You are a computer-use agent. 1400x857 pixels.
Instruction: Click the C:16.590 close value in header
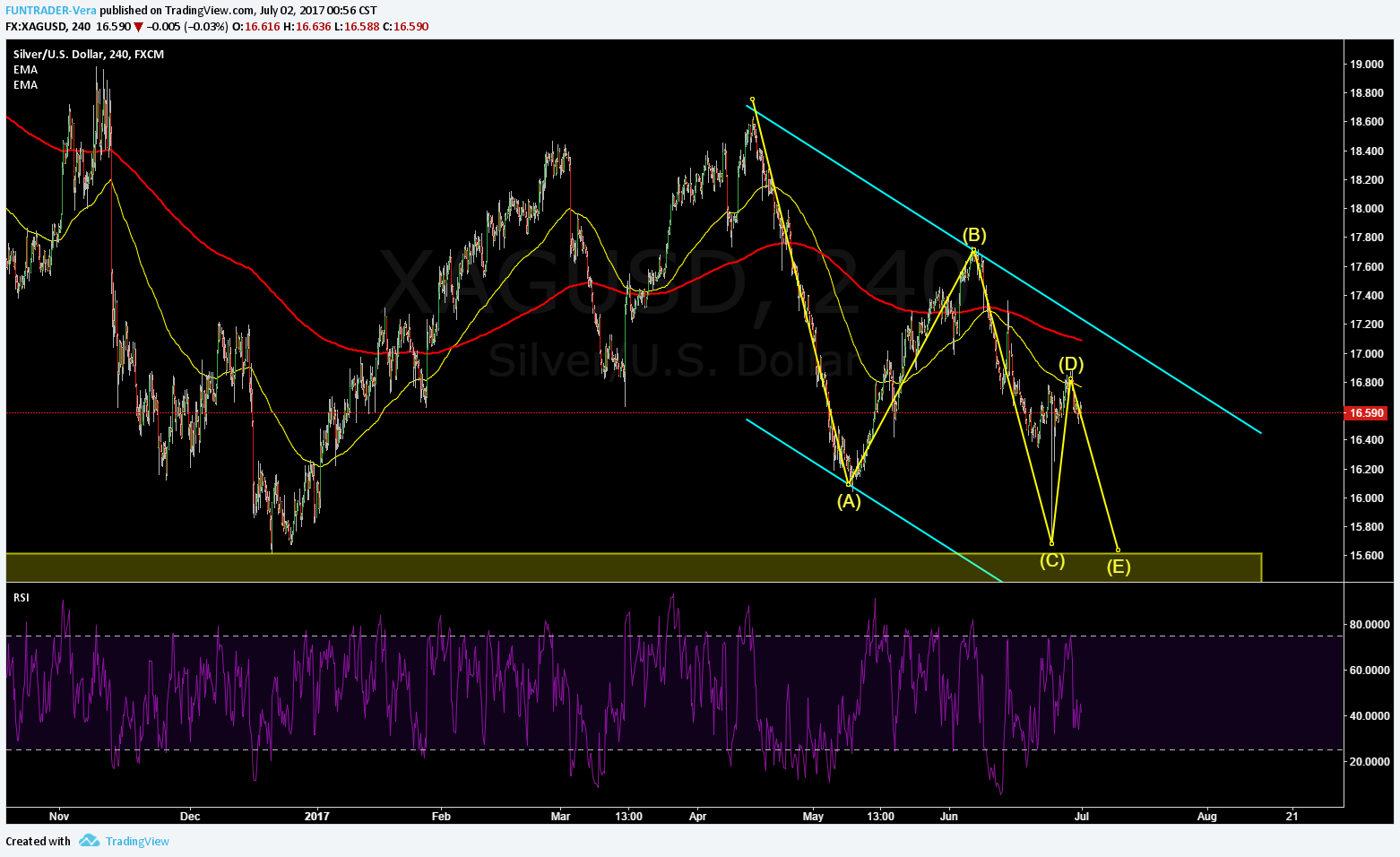406,26
